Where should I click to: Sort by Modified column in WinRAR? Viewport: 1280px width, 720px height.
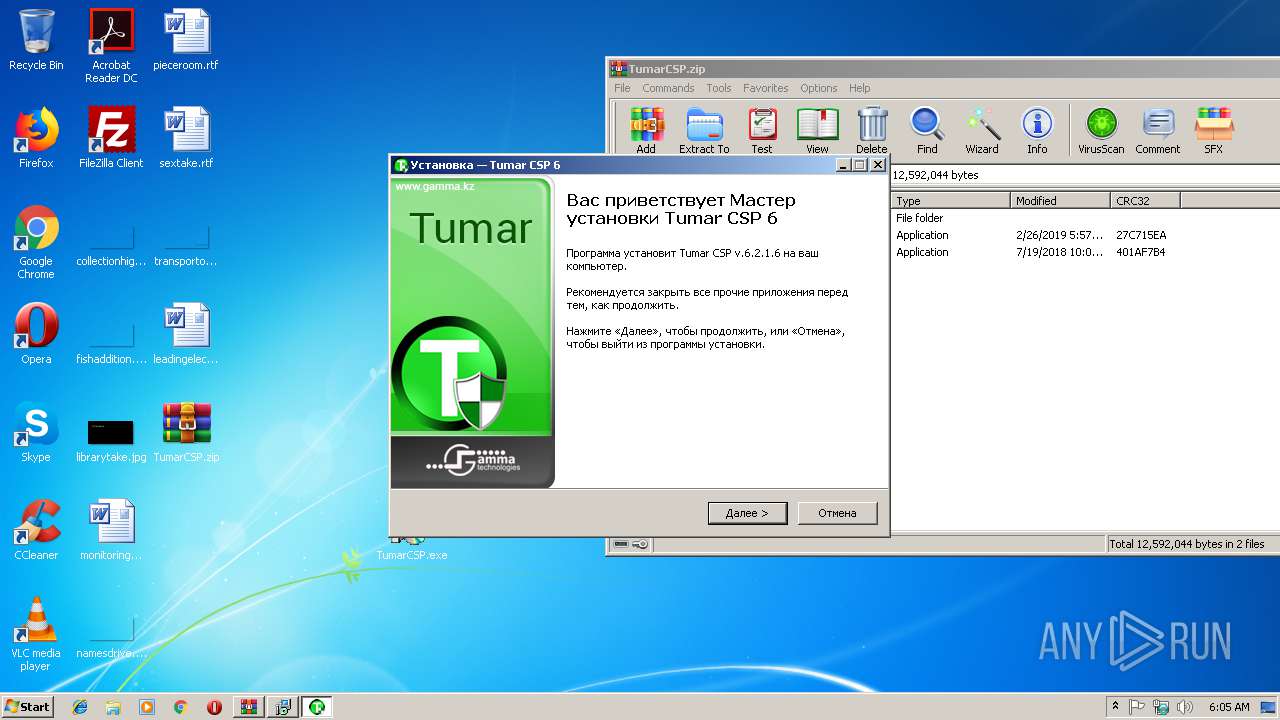pyautogui.click(x=1060, y=201)
